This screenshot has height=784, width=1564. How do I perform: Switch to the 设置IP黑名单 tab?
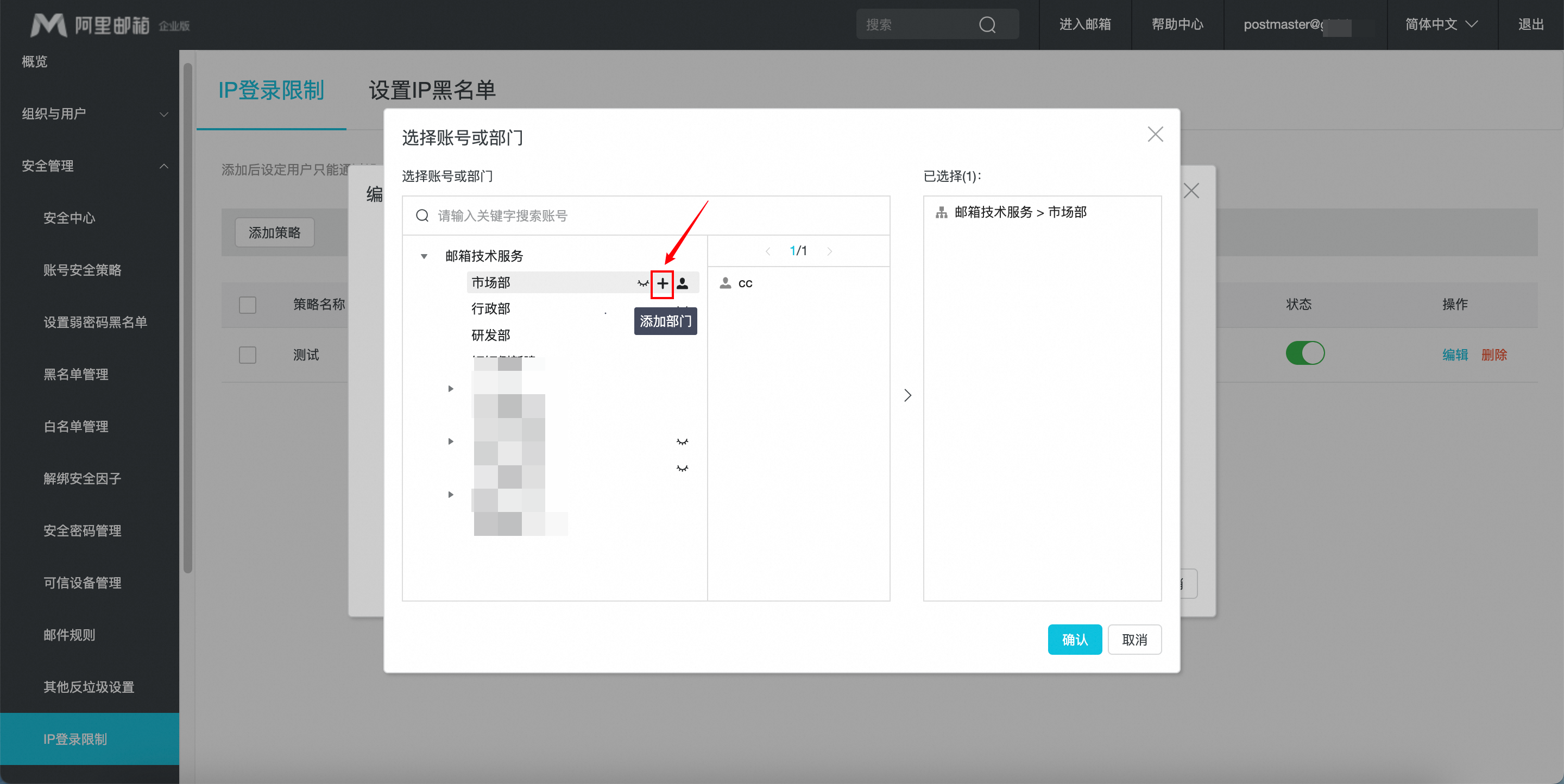coord(432,91)
